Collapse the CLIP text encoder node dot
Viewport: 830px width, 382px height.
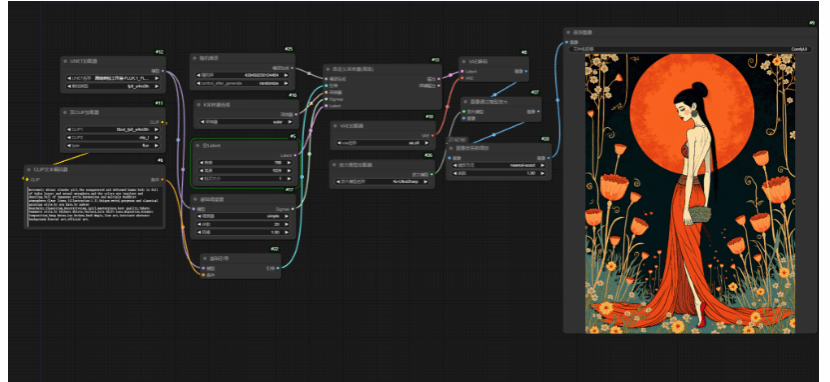[x=29, y=170]
